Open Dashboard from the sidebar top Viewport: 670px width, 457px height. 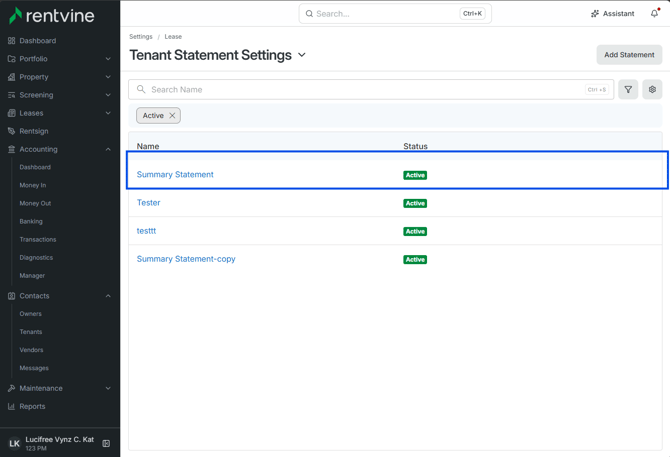coord(38,41)
